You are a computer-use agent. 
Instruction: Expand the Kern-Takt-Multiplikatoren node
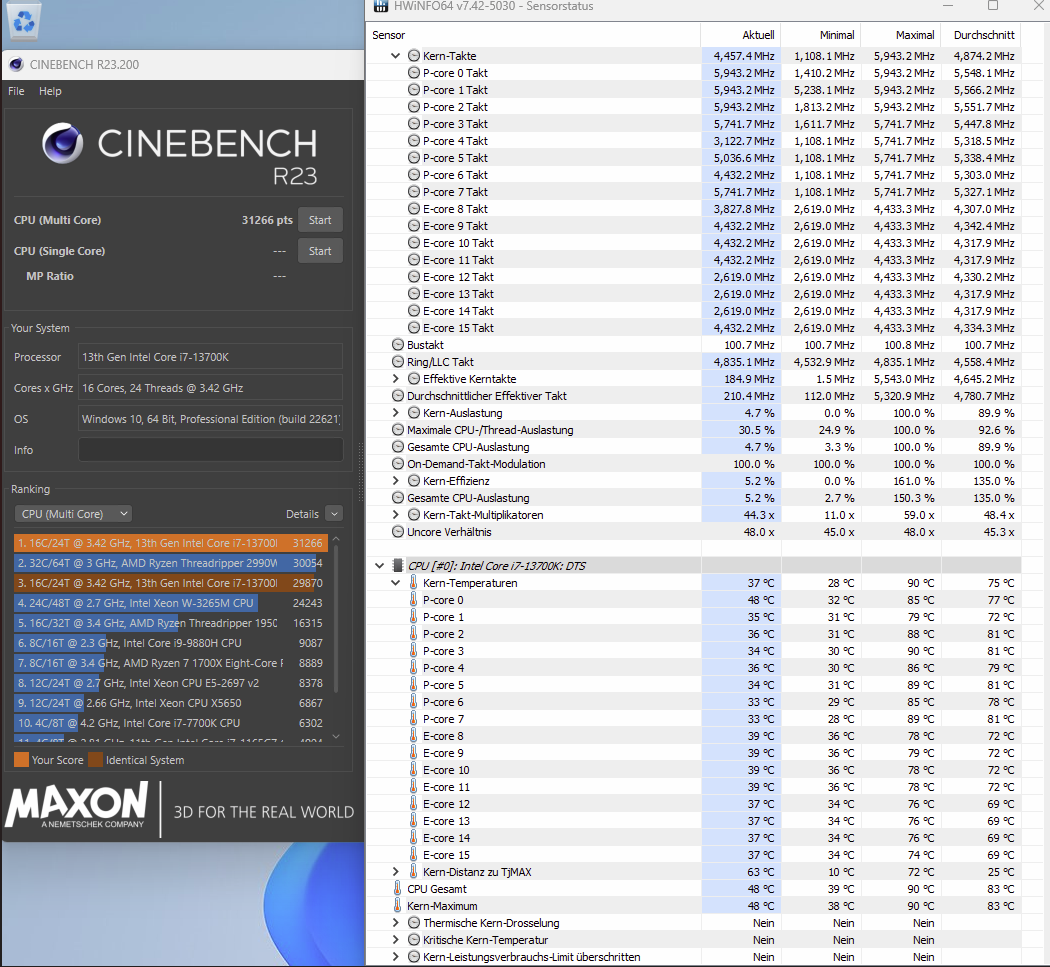[396, 515]
